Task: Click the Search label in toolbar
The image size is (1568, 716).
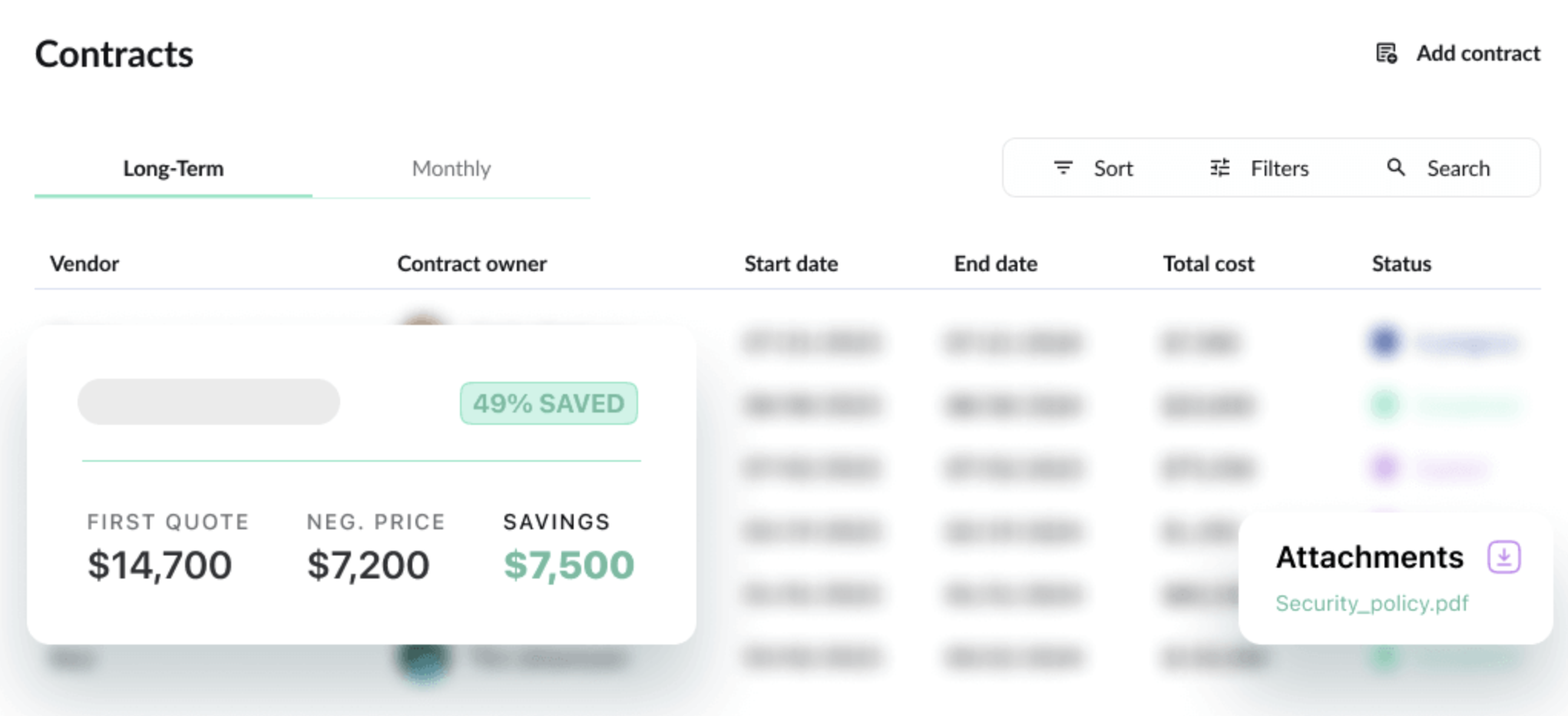Action: [x=1458, y=168]
